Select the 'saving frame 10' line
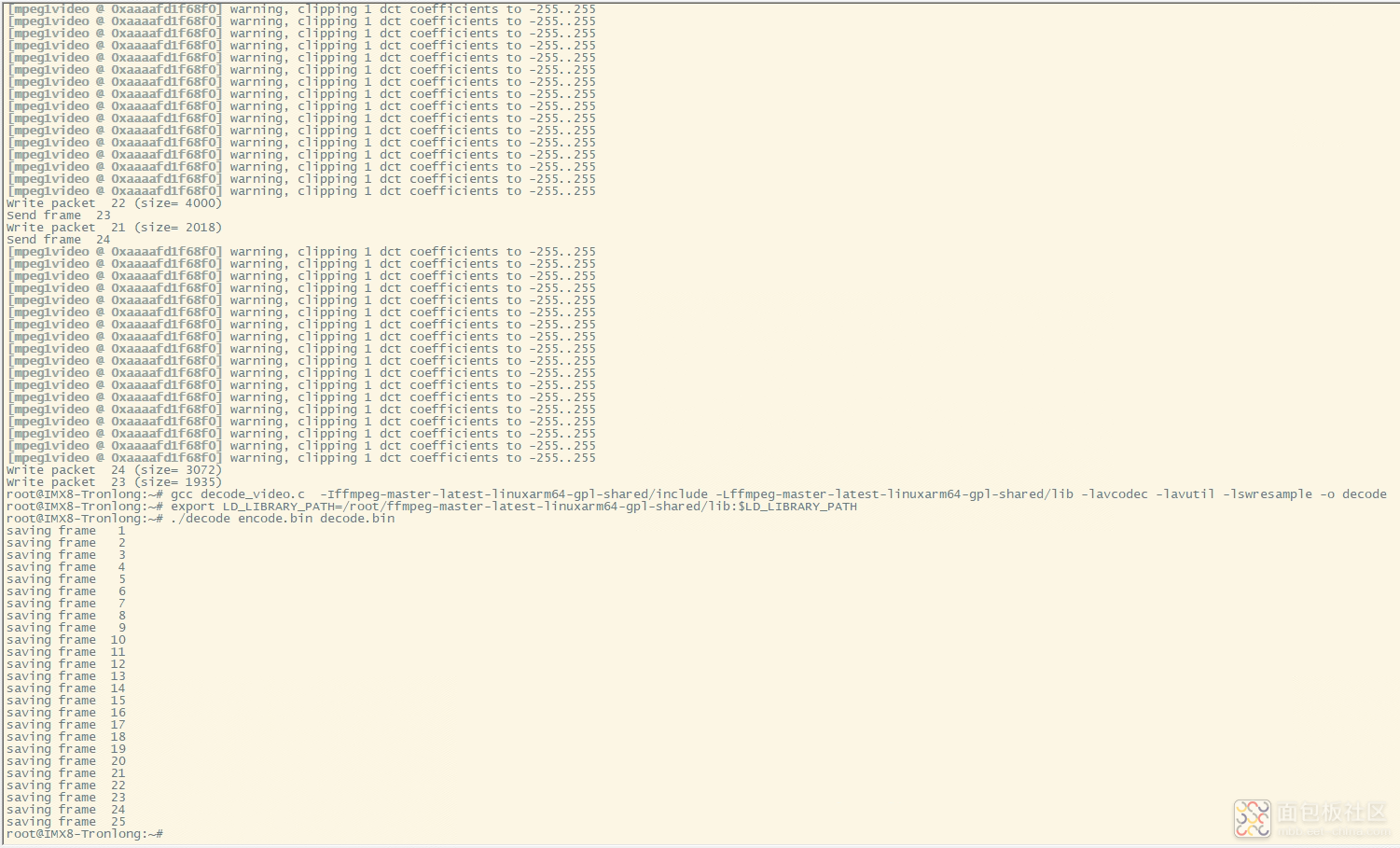The image size is (1400, 848). [66, 640]
